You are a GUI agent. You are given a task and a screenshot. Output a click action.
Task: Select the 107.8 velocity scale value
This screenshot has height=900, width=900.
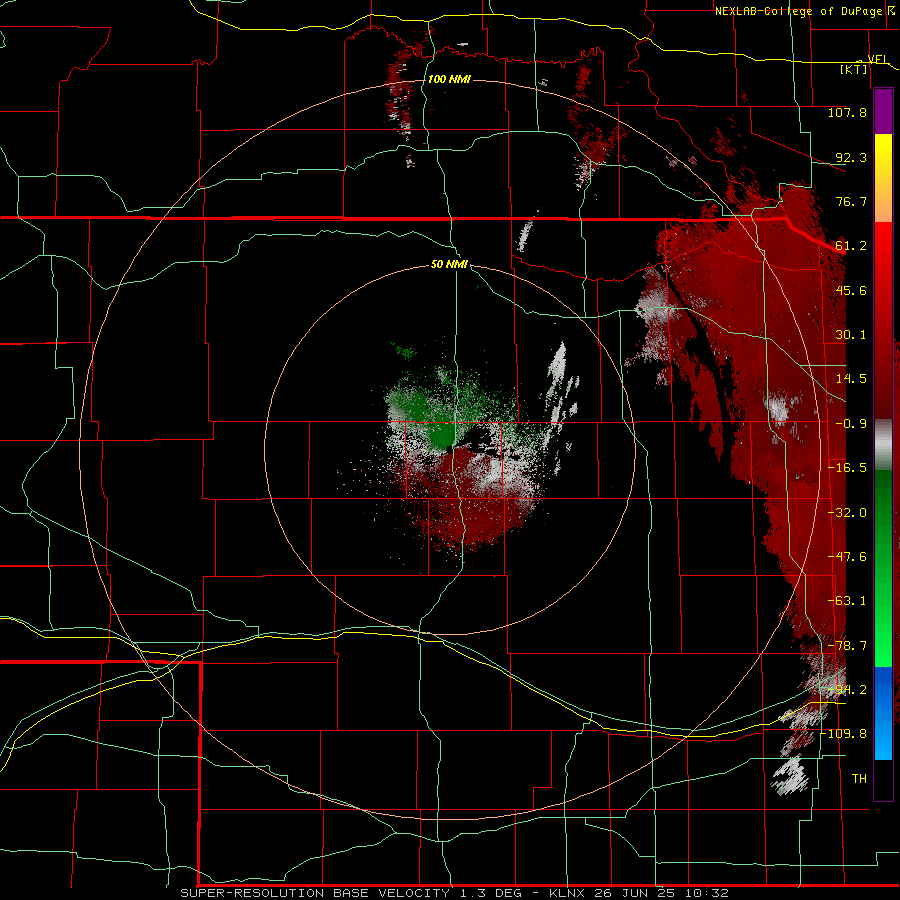[847, 112]
